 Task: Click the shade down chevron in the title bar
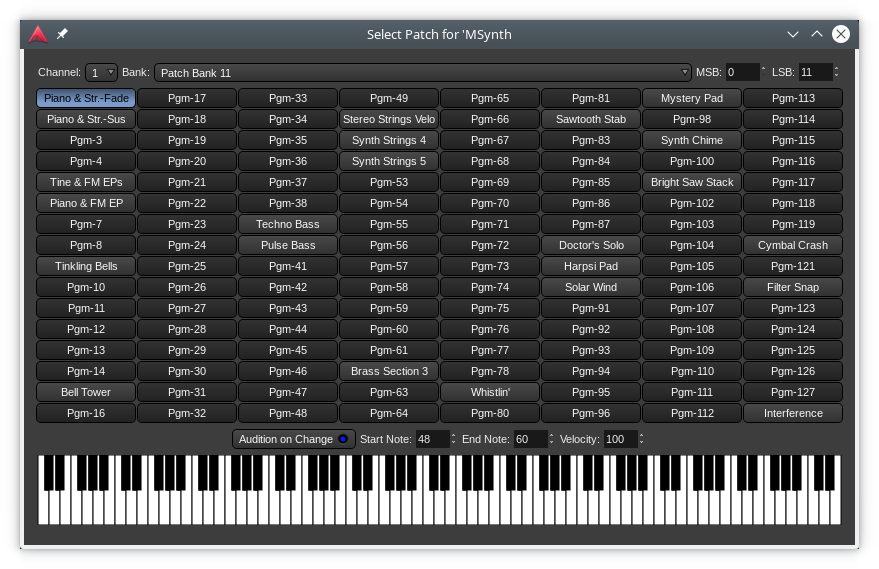point(793,34)
